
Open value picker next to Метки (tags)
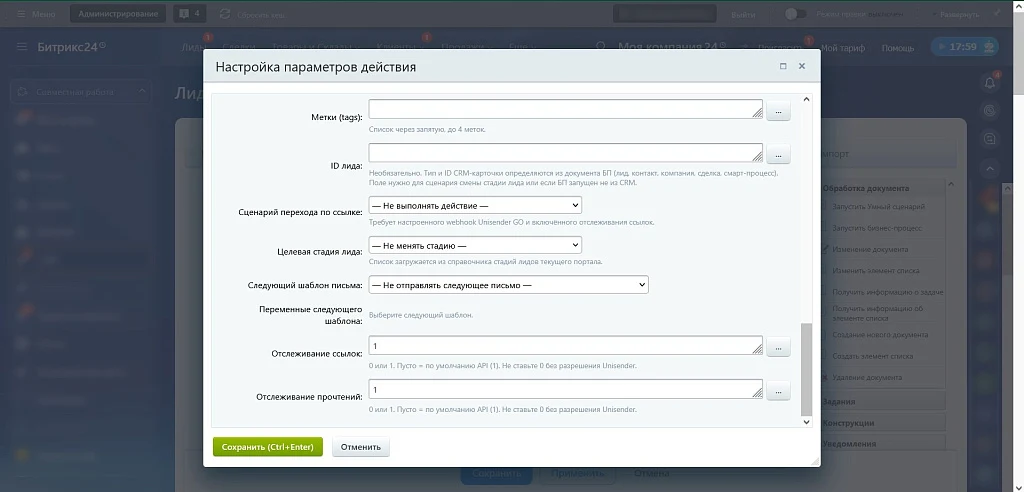778,111
